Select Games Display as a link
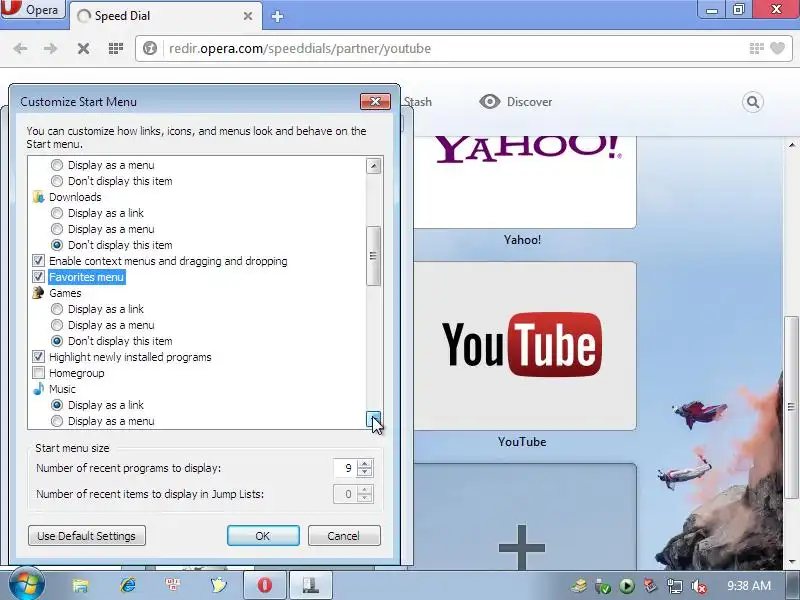 [57, 309]
